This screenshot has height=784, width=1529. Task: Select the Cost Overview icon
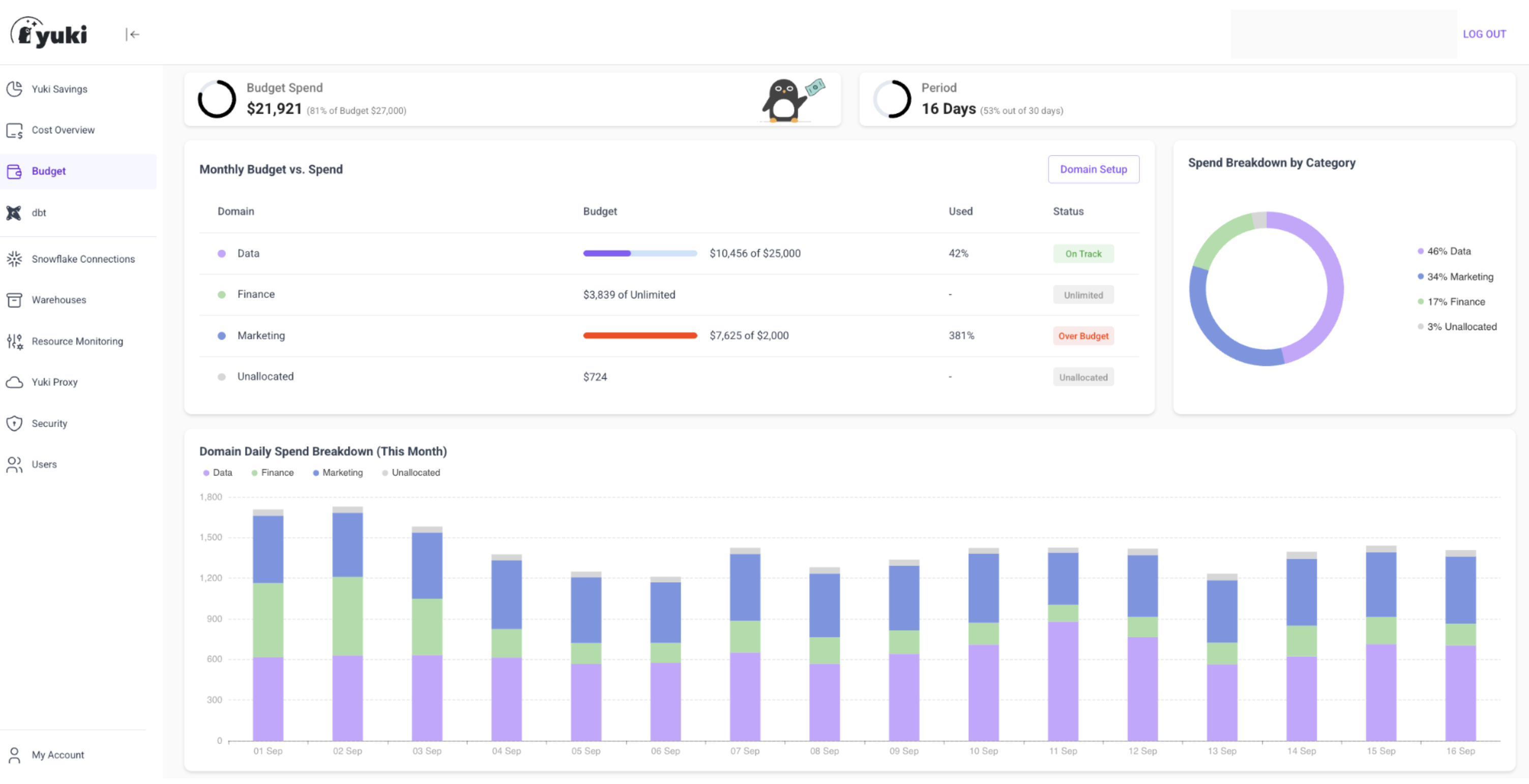(15, 129)
